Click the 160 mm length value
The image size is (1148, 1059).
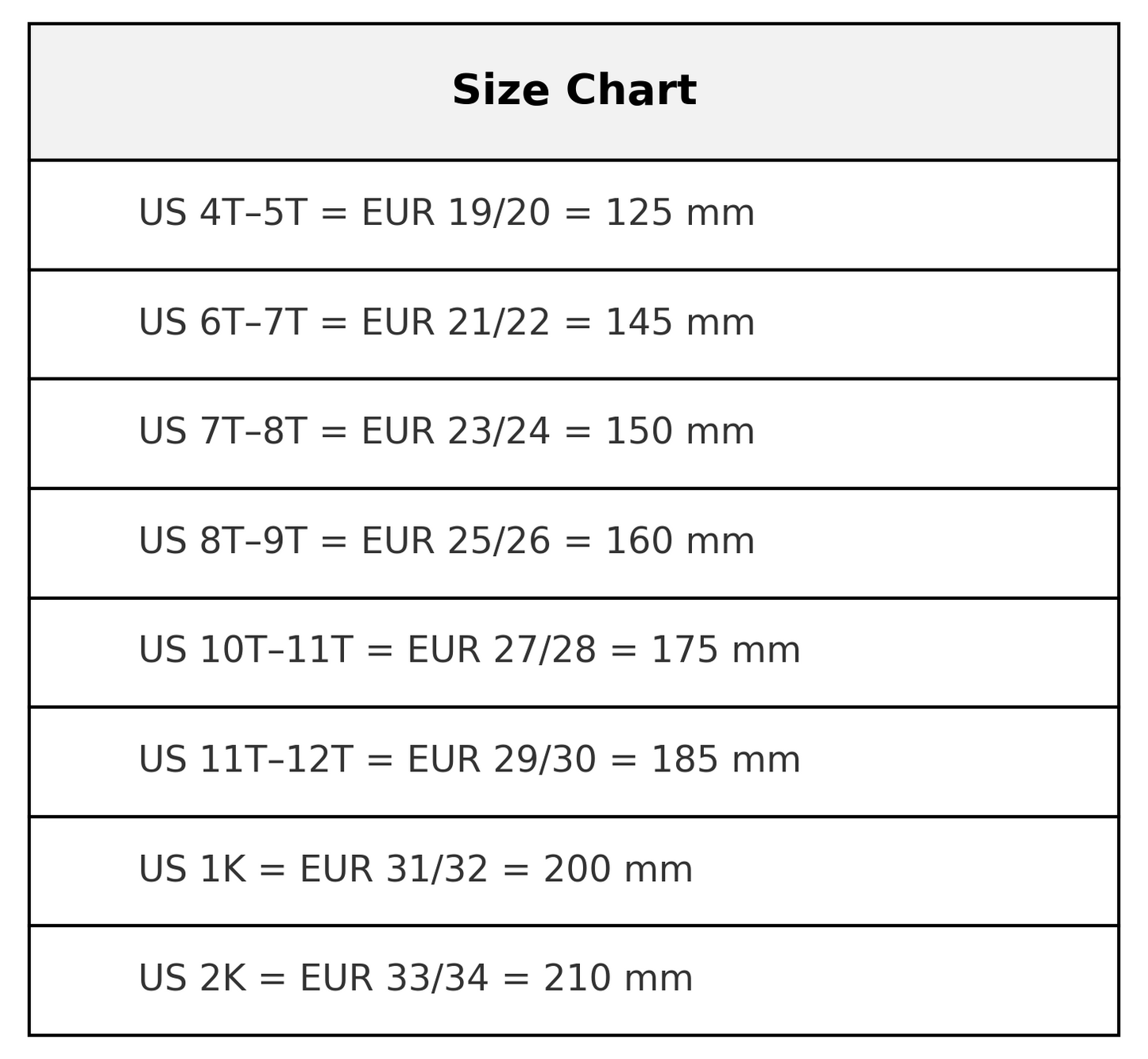pos(680,541)
